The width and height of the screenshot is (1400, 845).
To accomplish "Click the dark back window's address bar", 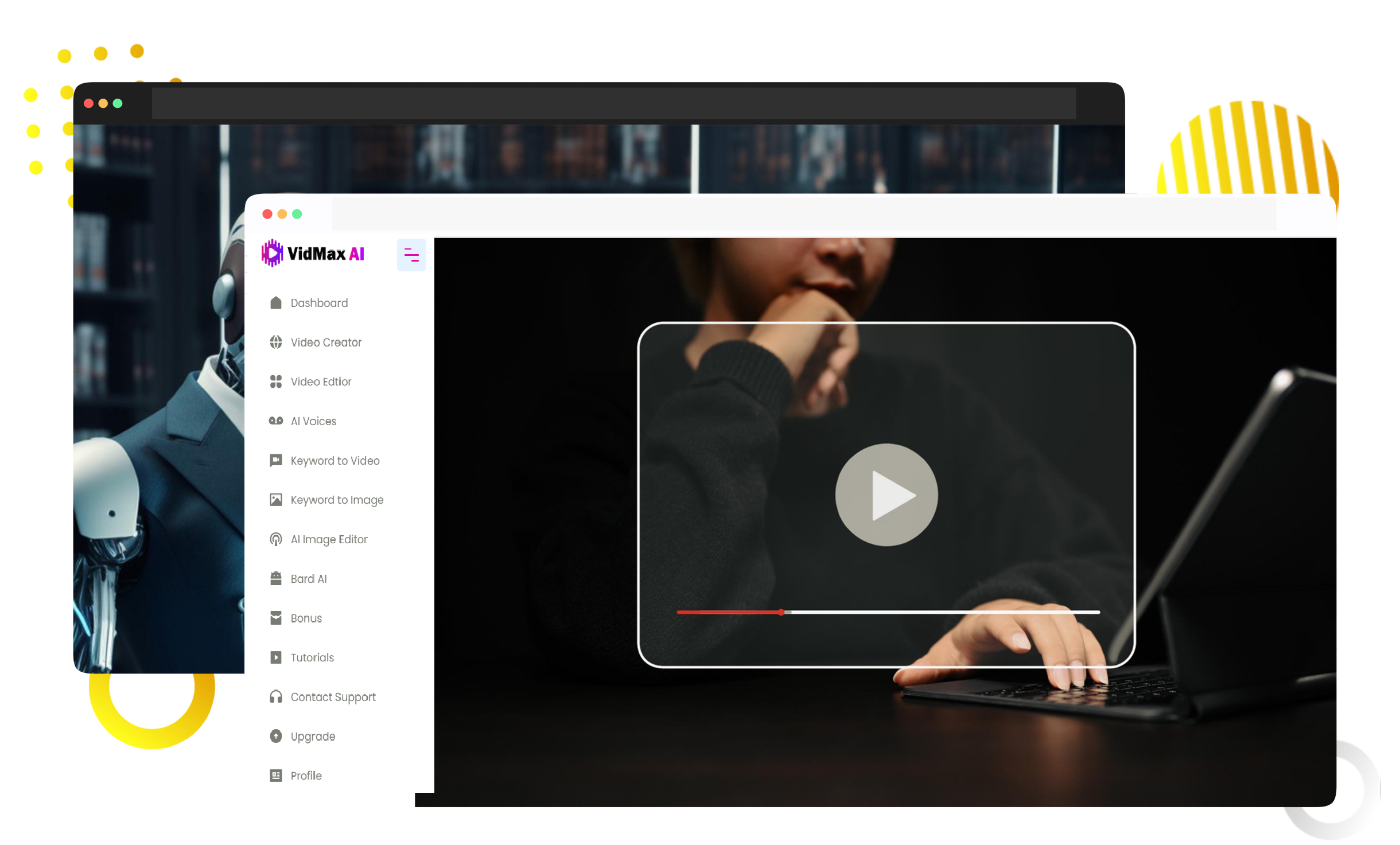I will 613,103.
